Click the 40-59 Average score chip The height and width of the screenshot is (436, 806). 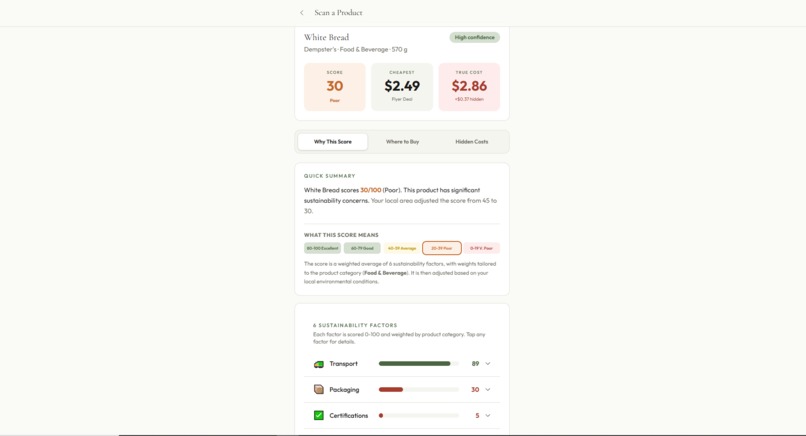pyautogui.click(x=402, y=248)
